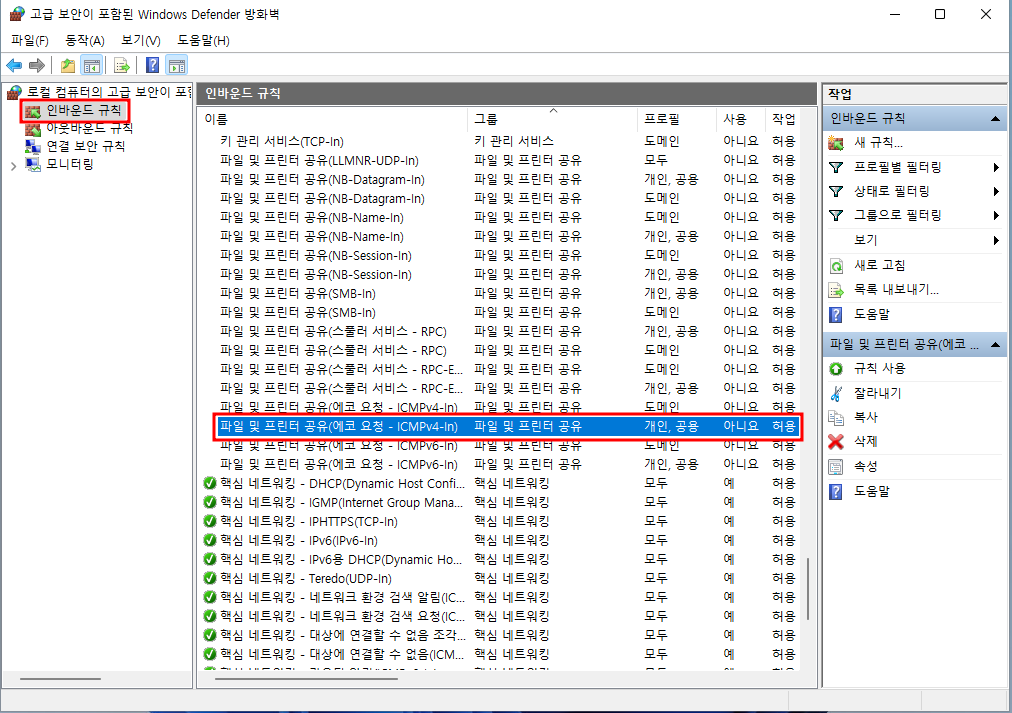Select 핵심 네트워킹 - 네트워크 환경 검색 알림 rule
The image size is (1012, 713).
pos(342,598)
